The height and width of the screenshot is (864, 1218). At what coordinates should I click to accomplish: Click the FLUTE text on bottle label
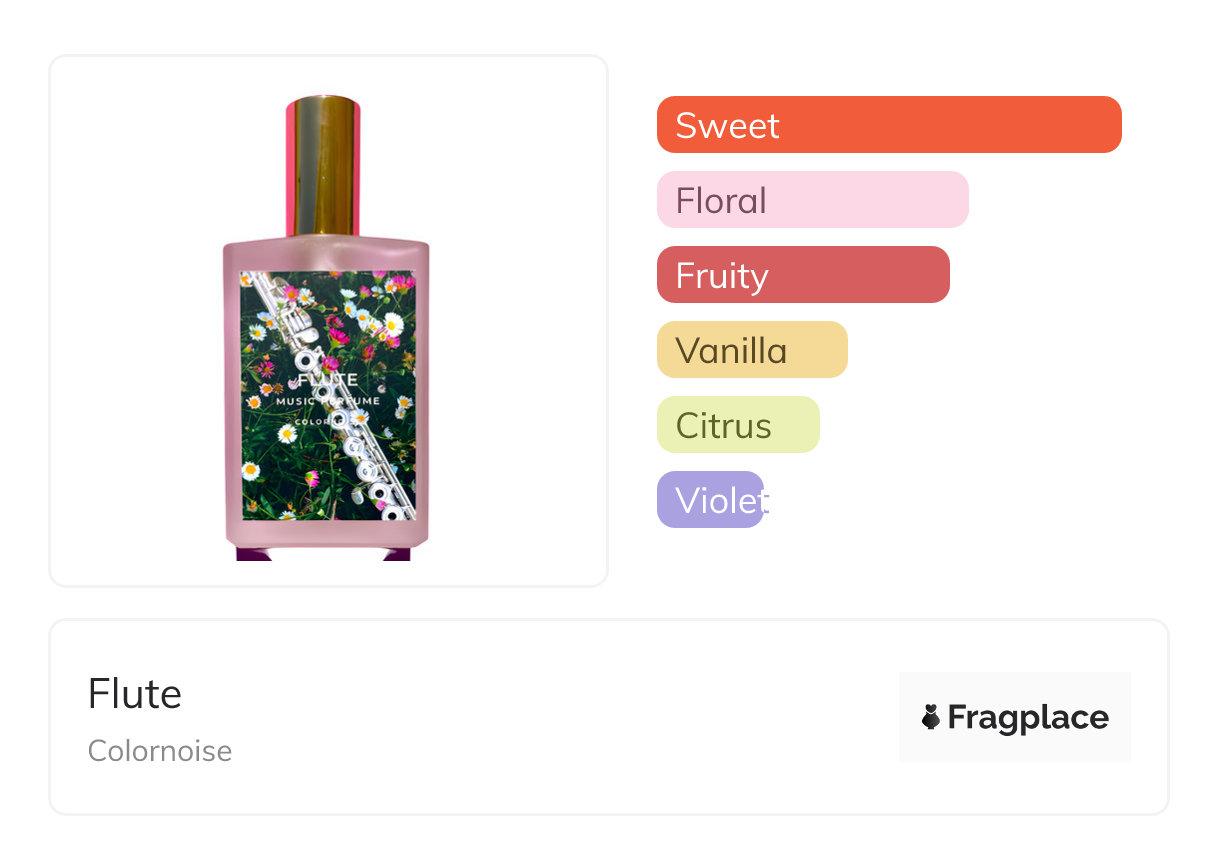pos(328,380)
